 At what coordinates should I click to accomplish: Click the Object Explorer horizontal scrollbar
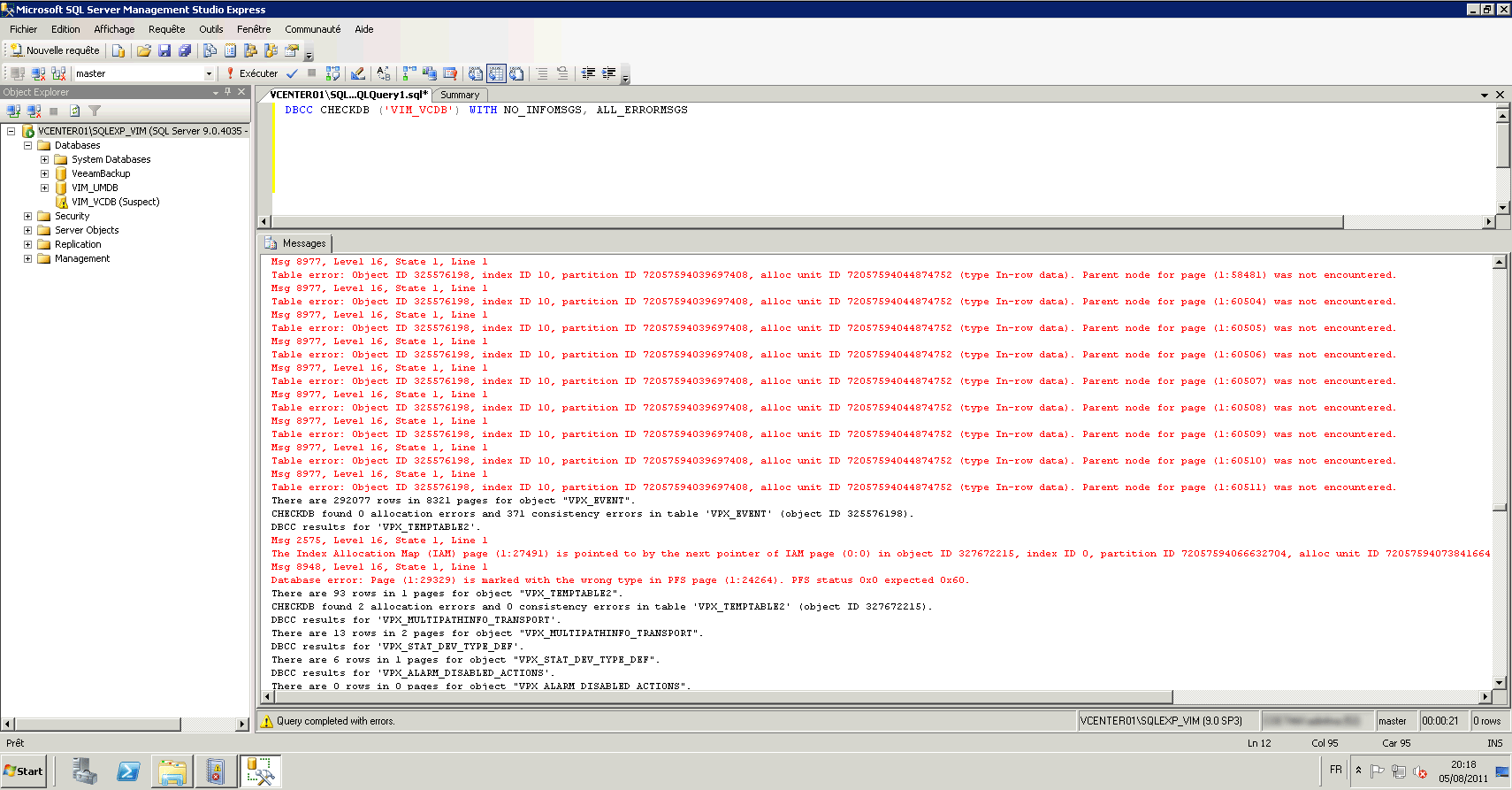pos(126,725)
